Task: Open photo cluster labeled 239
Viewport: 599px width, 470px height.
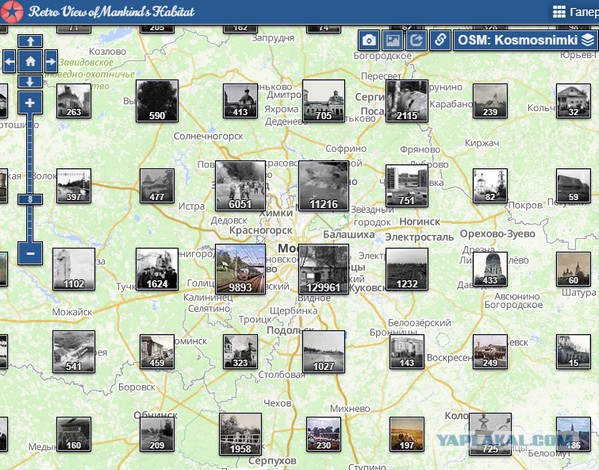Action: pyautogui.click(x=490, y=101)
